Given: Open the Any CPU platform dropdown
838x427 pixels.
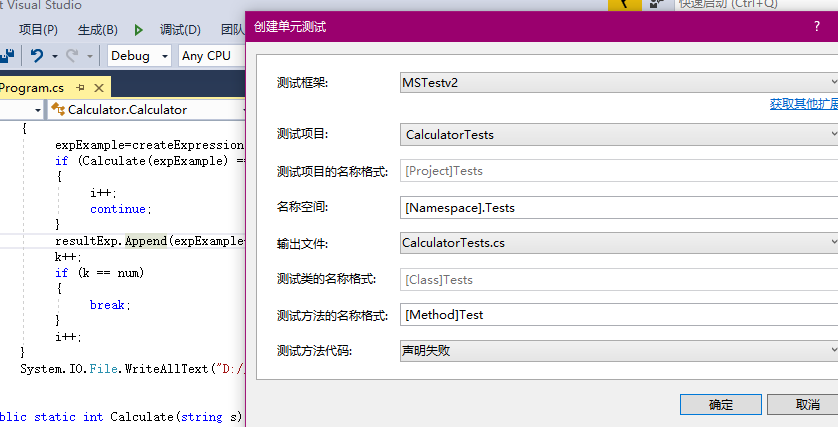Looking at the screenshot, I should coord(211,56).
